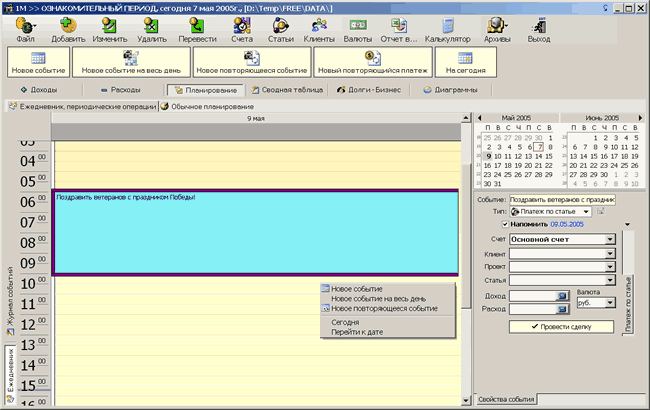The image size is (650, 410).
Task: Click the small icon next to Тип dropdown
Action: pyautogui.click(x=600, y=211)
